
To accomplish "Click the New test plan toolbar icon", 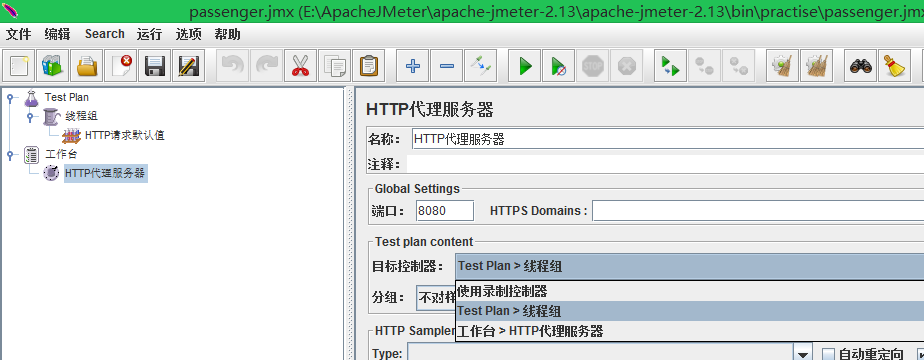I will (19, 65).
